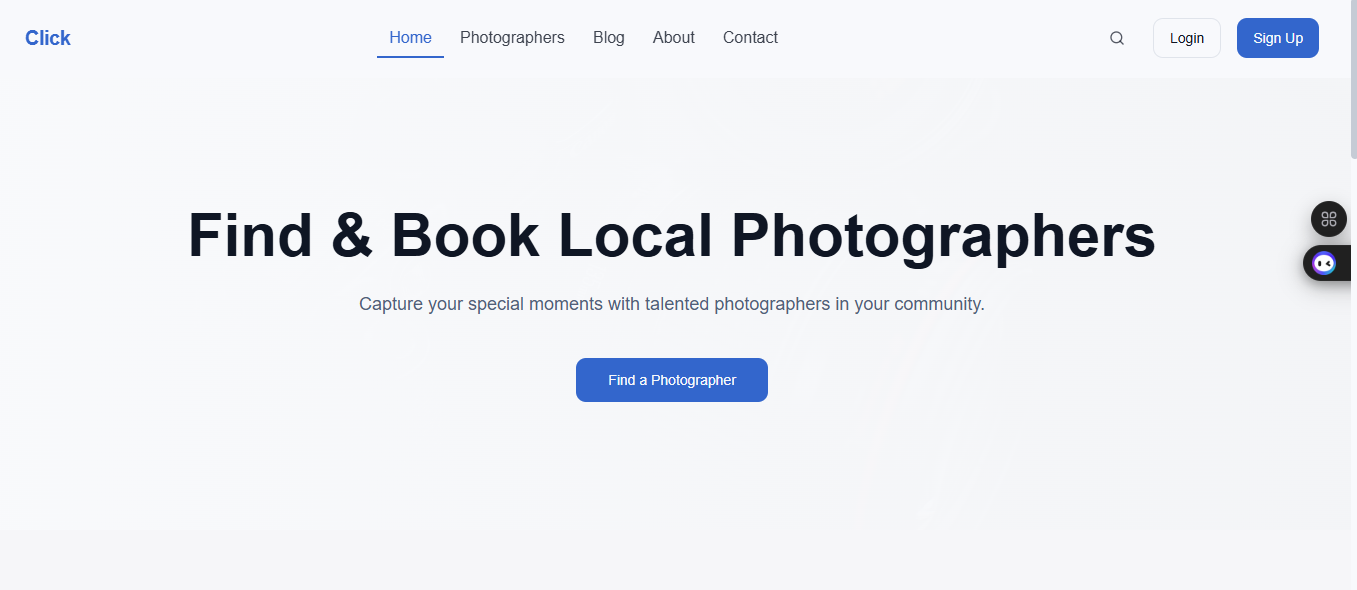Go to the Photographers nav link
The height and width of the screenshot is (590, 1357).
[x=512, y=38]
